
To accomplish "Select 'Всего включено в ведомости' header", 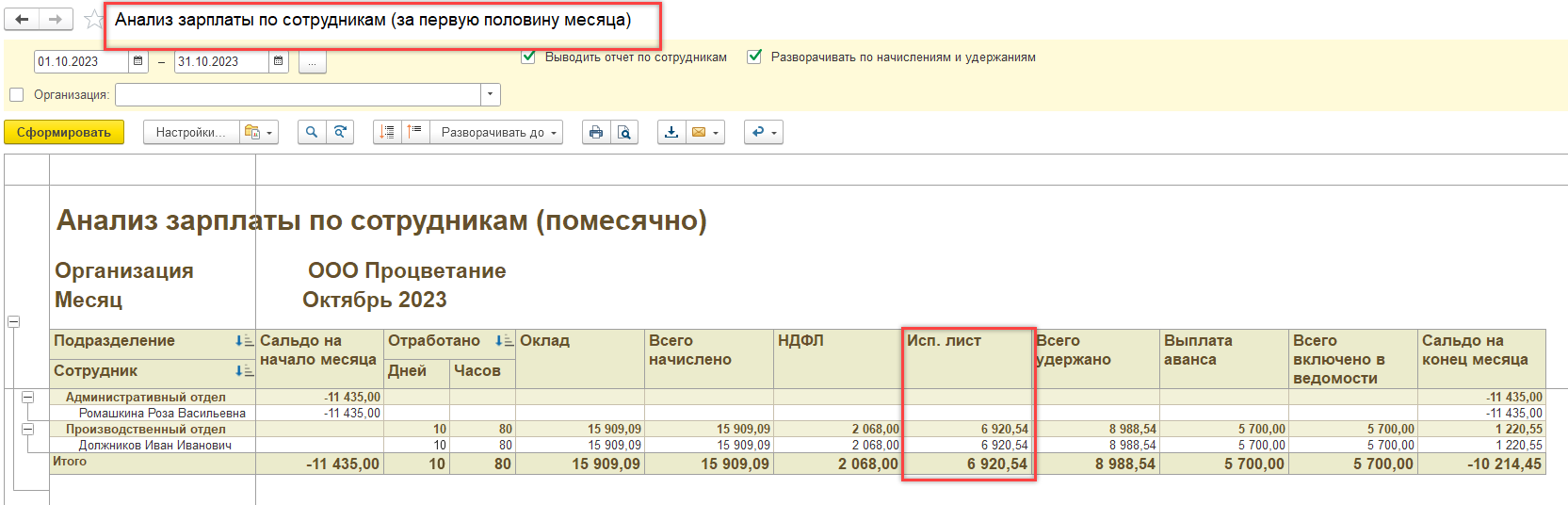I will [x=1353, y=359].
